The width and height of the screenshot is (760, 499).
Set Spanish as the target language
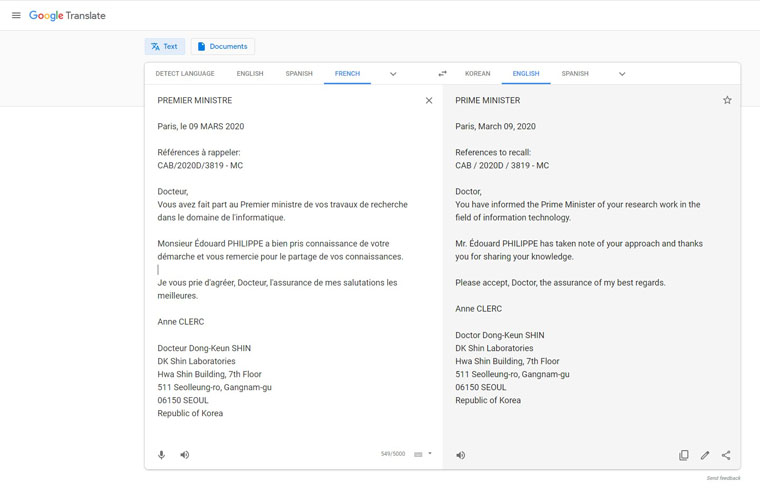coord(575,74)
